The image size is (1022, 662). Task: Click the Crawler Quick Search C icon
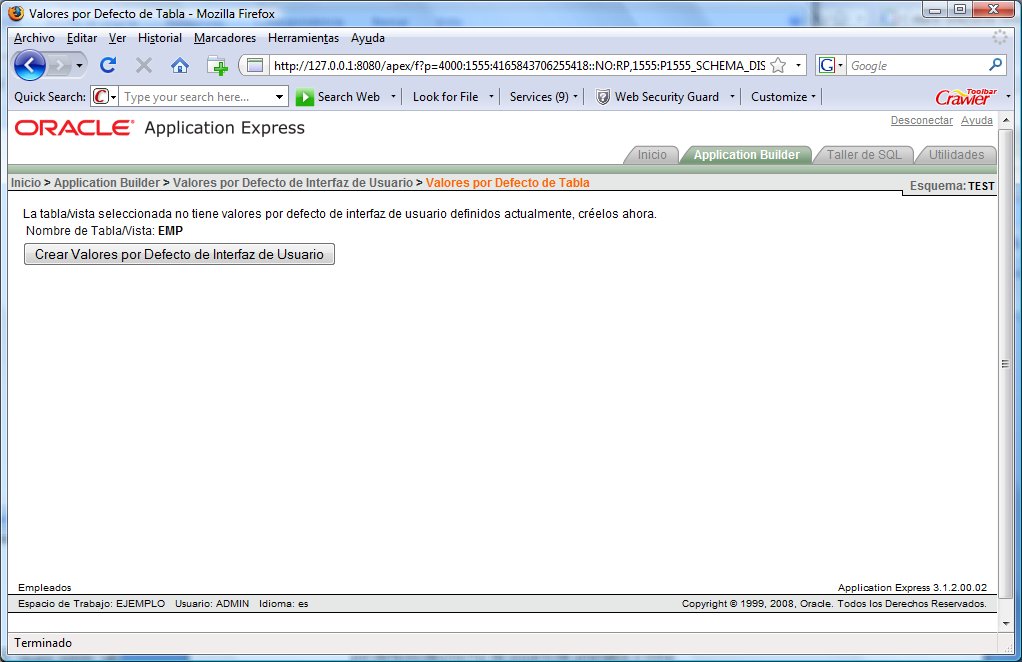(100, 97)
